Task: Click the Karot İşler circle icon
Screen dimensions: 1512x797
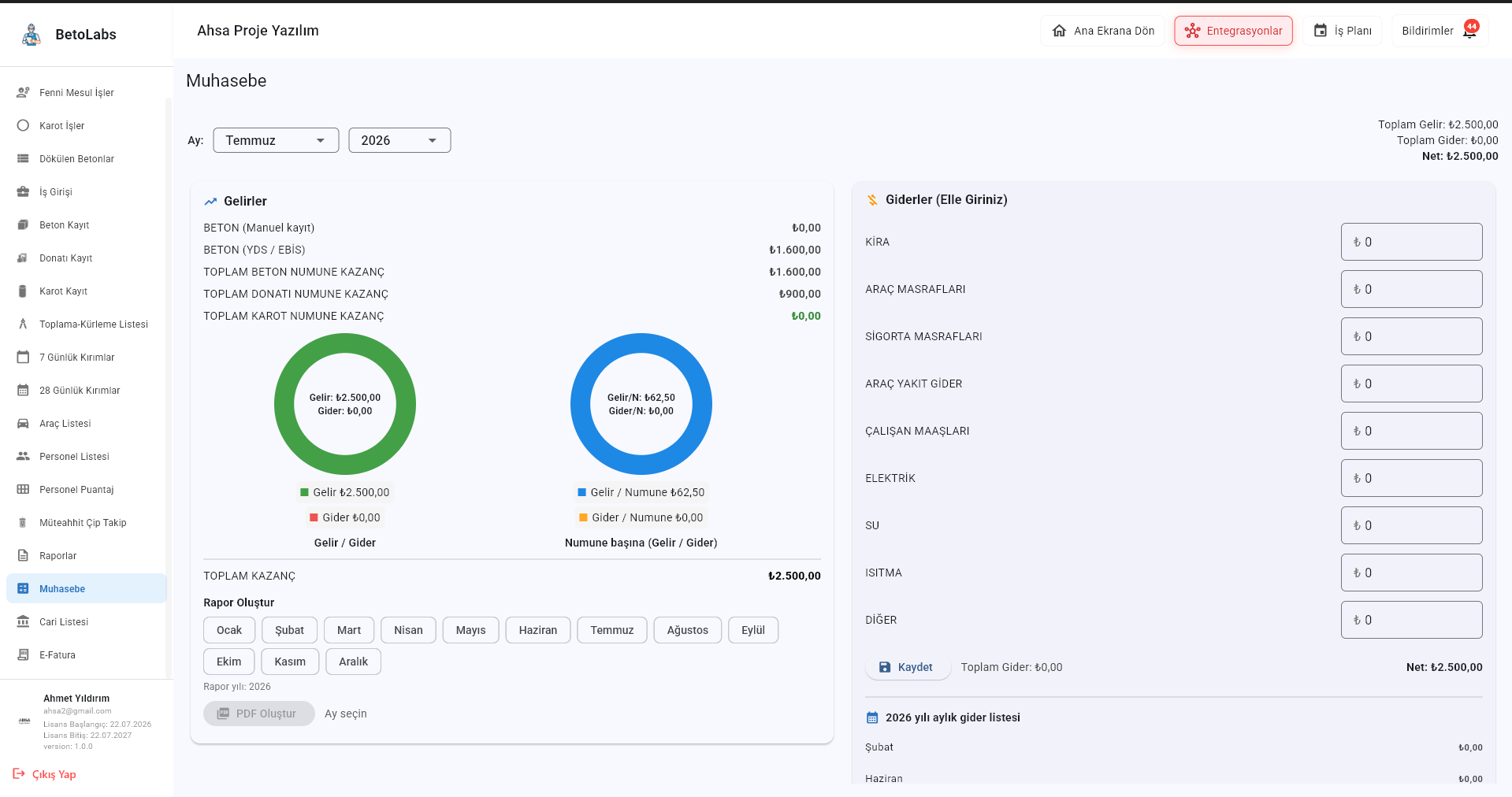Action: click(23, 125)
